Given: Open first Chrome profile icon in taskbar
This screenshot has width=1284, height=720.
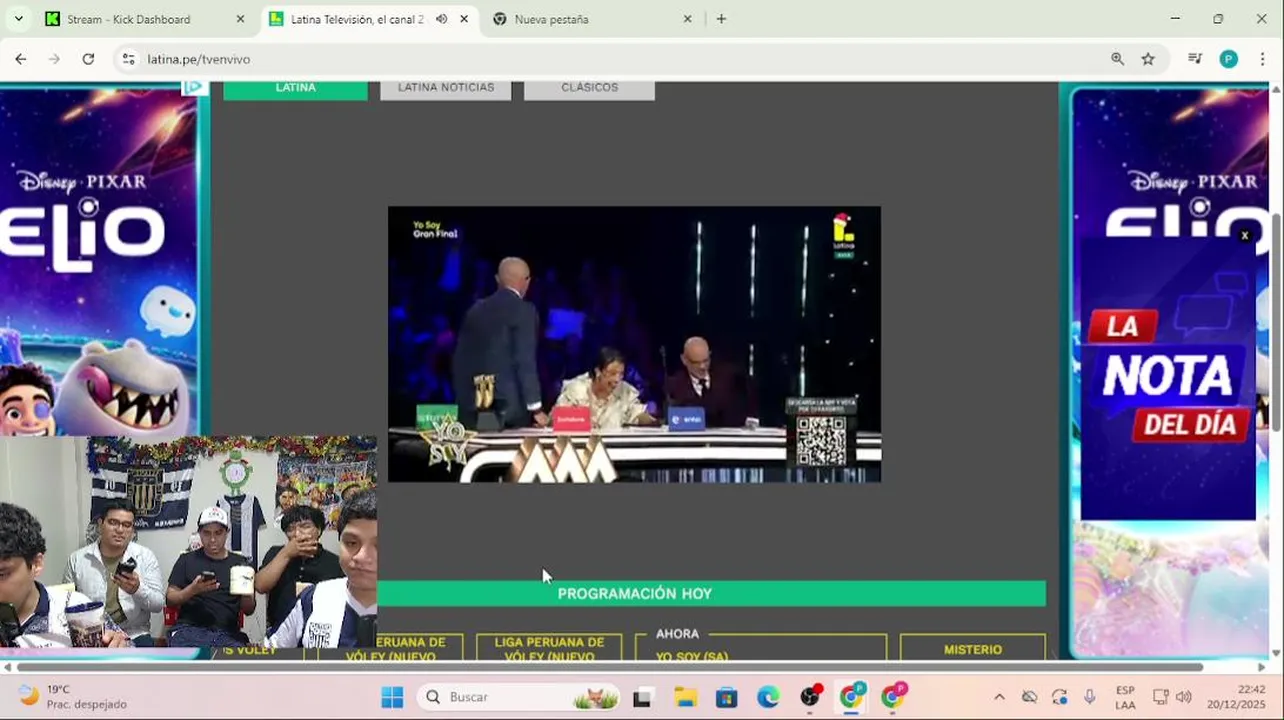Looking at the screenshot, I should click(x=852, y=697).
